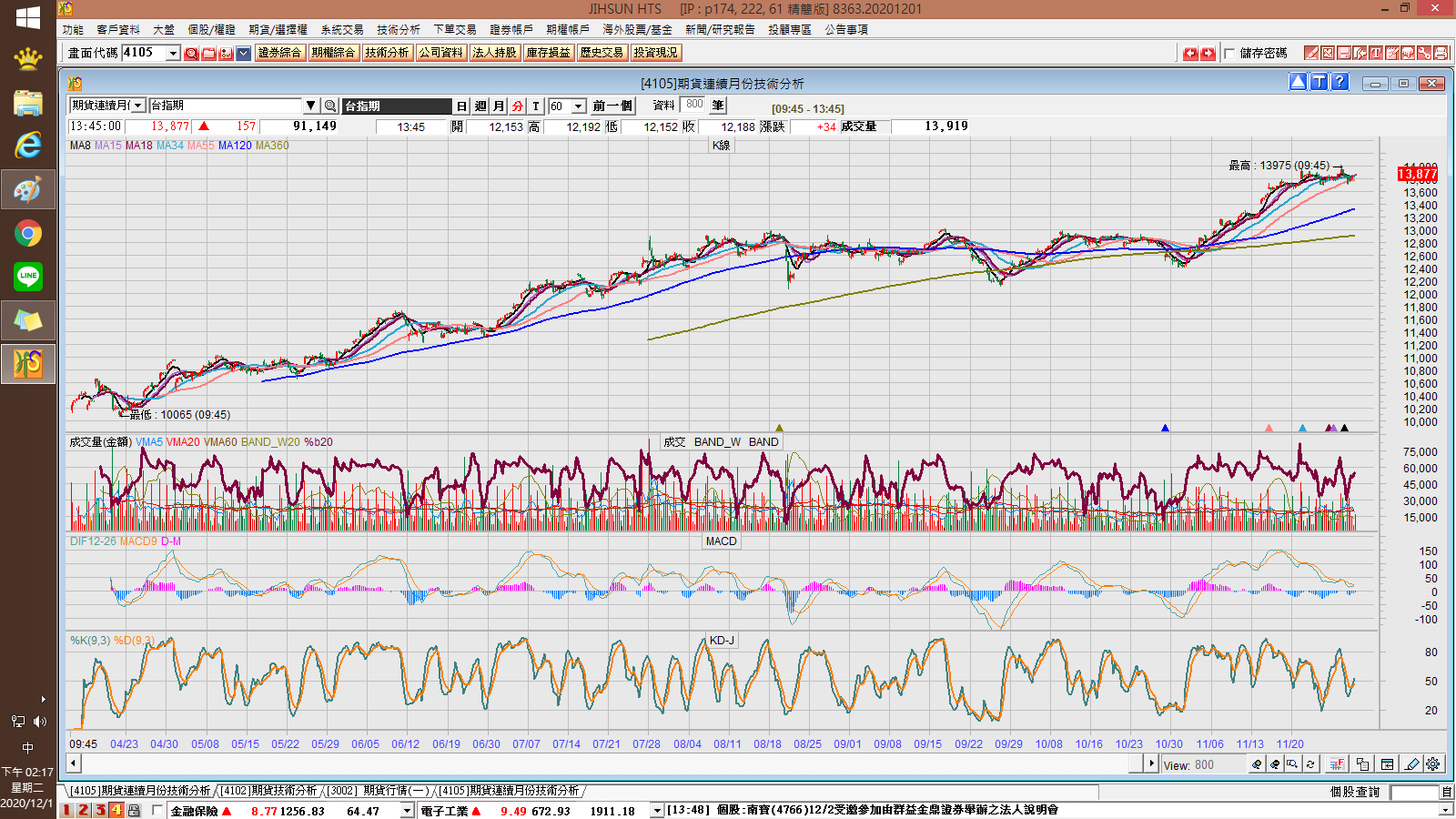The height and width of the screenshot is (819, 1456).
Task: Click the 前一個 previous button
Action: pos(612,106)
